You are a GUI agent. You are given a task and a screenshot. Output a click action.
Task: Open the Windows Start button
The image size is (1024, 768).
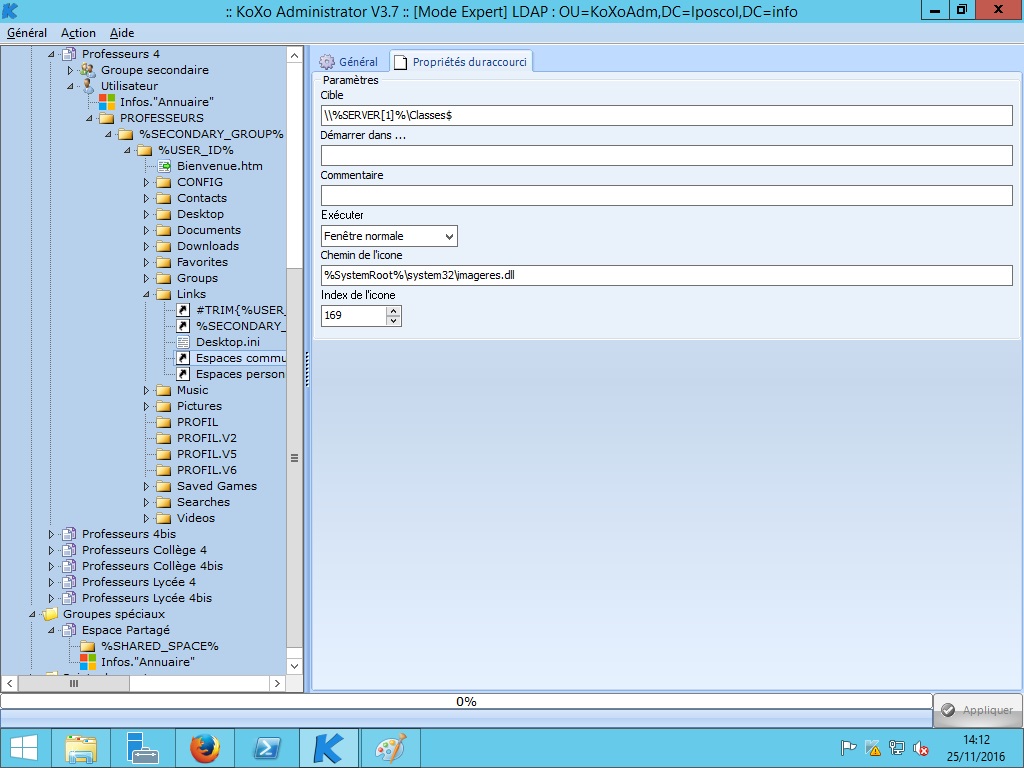[24, 748]
